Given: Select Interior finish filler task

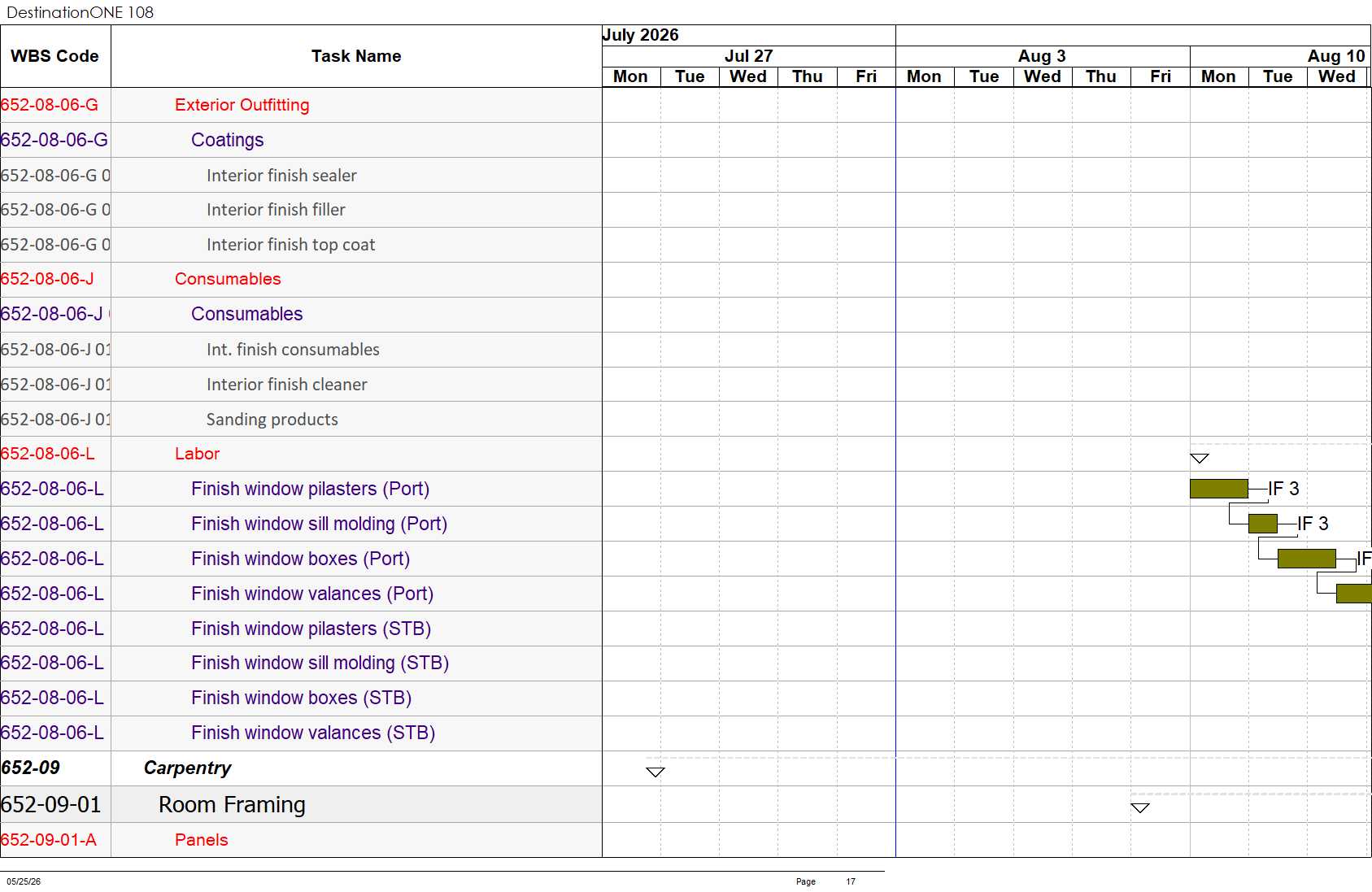Looking at the screenshot, I should click(276, 210).
